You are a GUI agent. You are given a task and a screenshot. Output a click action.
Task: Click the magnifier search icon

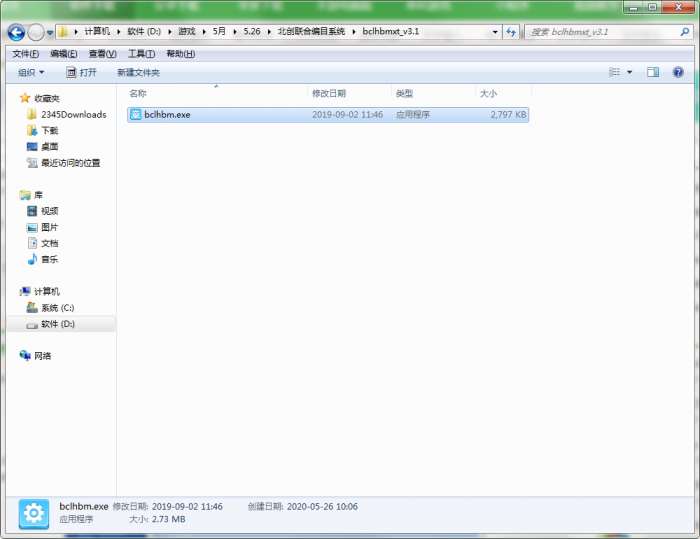[684, 32]
